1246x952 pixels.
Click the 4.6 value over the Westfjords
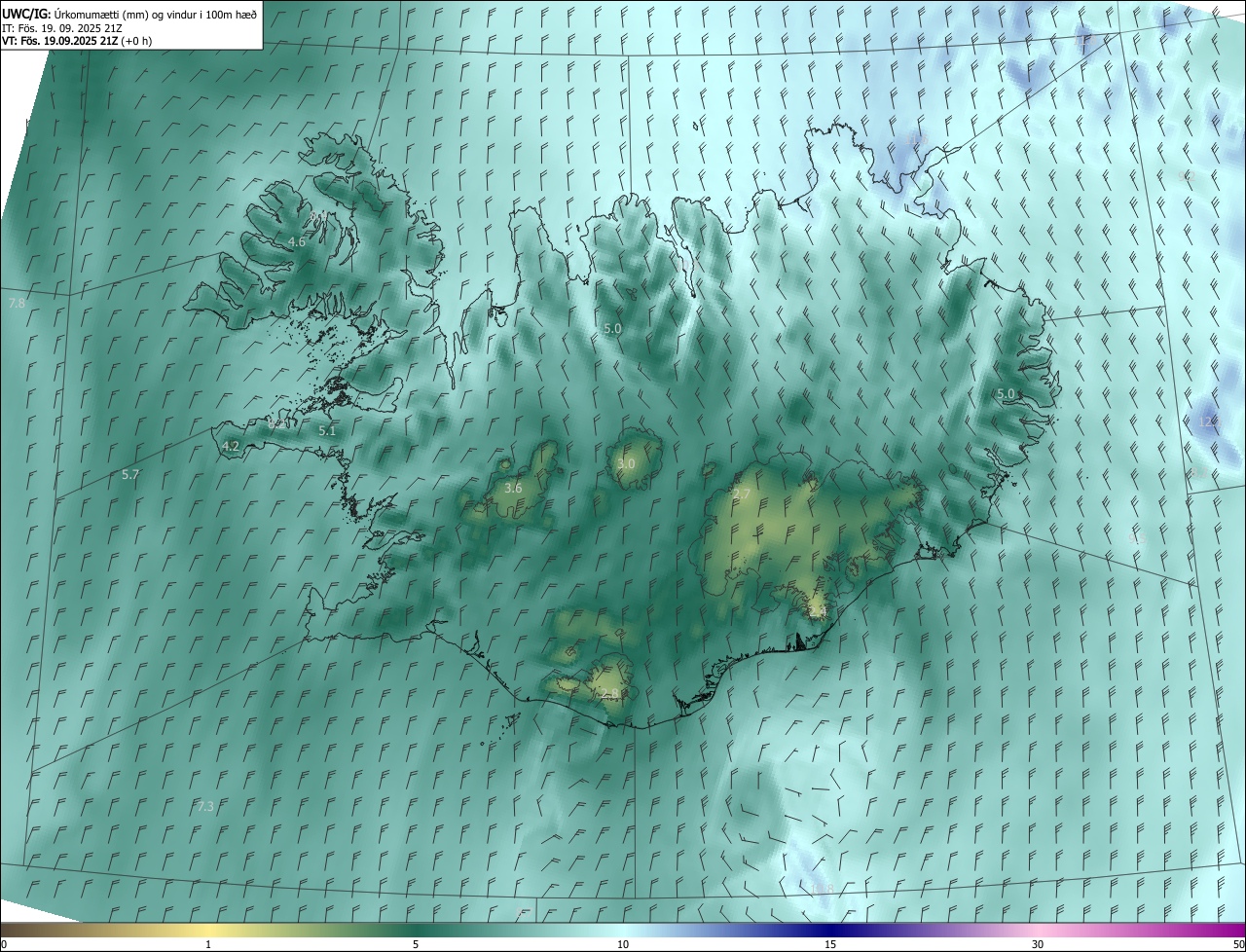pos(297,241)
